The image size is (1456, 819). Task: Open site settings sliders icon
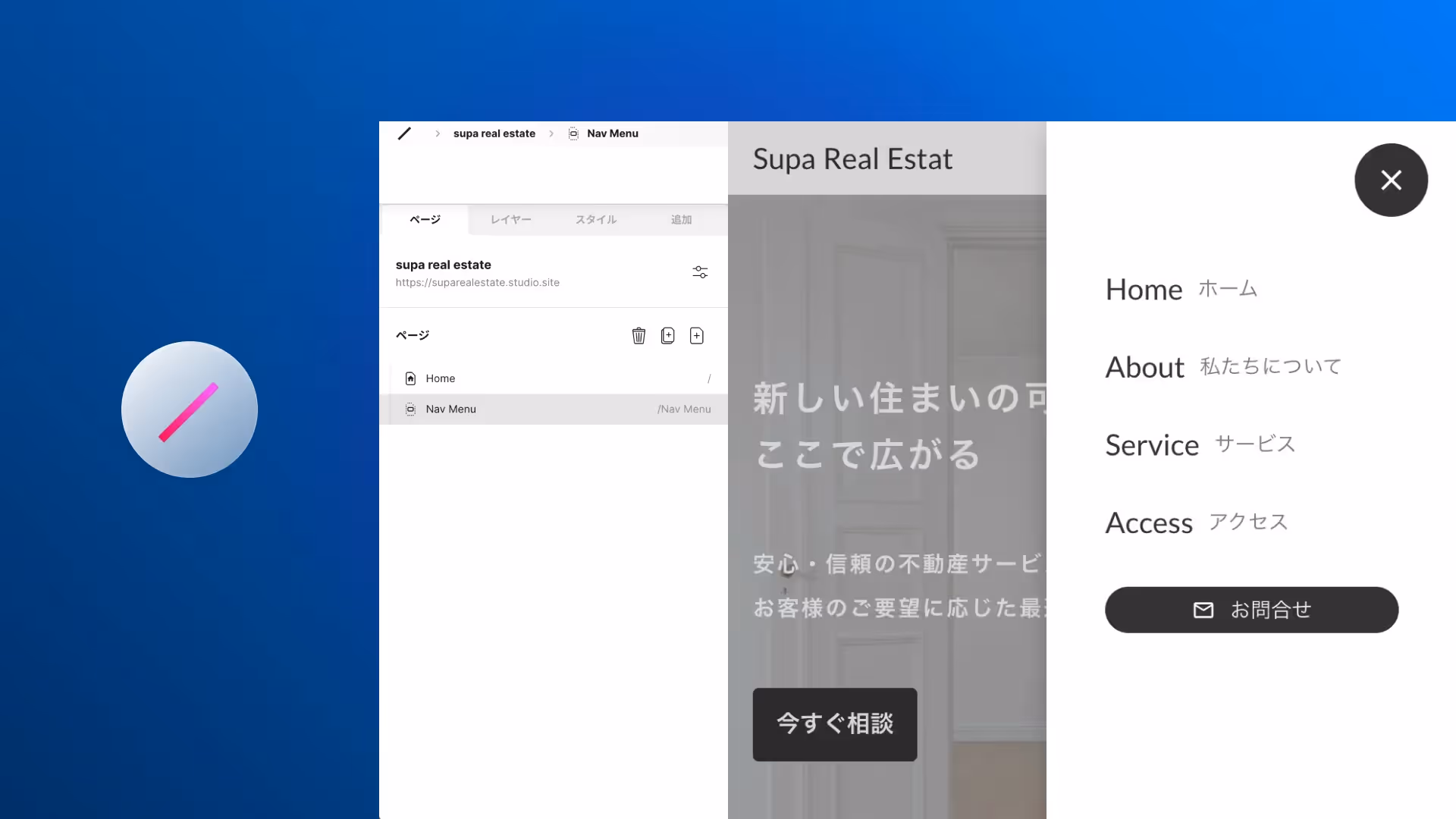(700, 272)
